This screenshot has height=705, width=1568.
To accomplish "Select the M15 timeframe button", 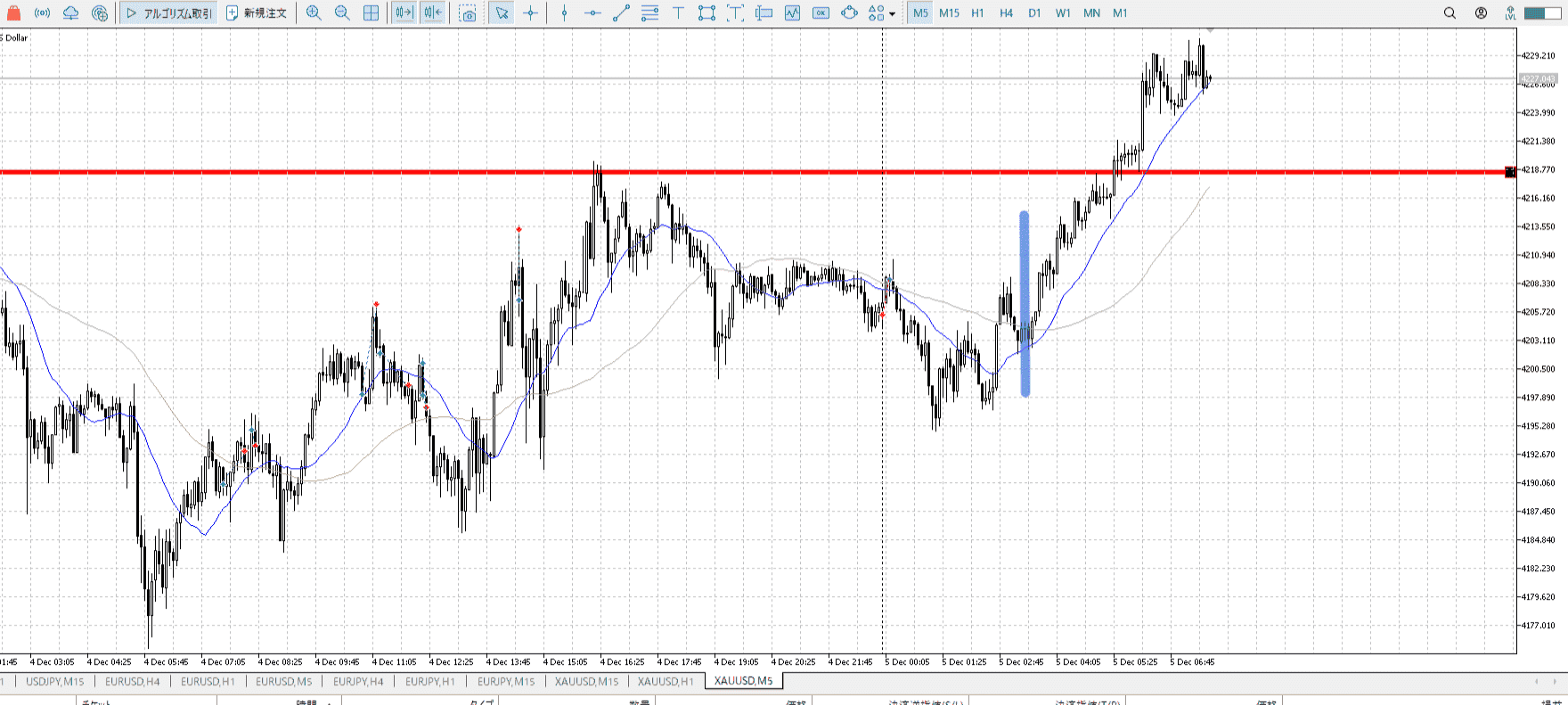I will (x=949, y=13).
